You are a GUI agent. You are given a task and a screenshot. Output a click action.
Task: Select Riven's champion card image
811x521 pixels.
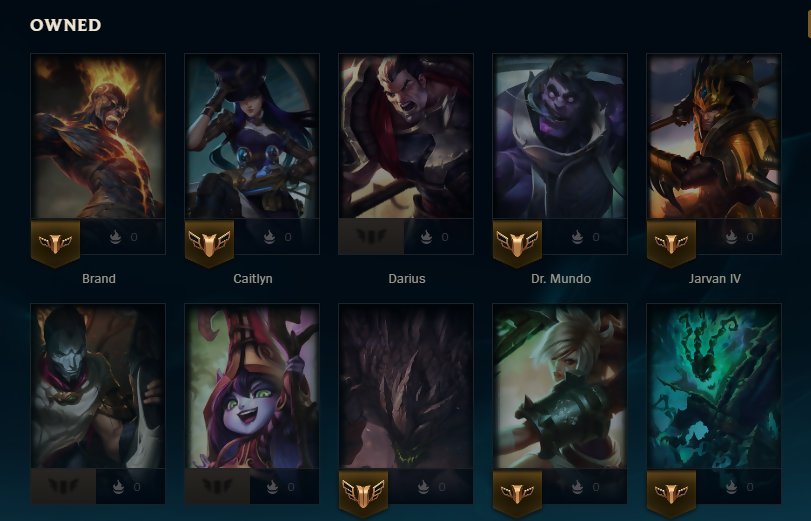(560, 386)
